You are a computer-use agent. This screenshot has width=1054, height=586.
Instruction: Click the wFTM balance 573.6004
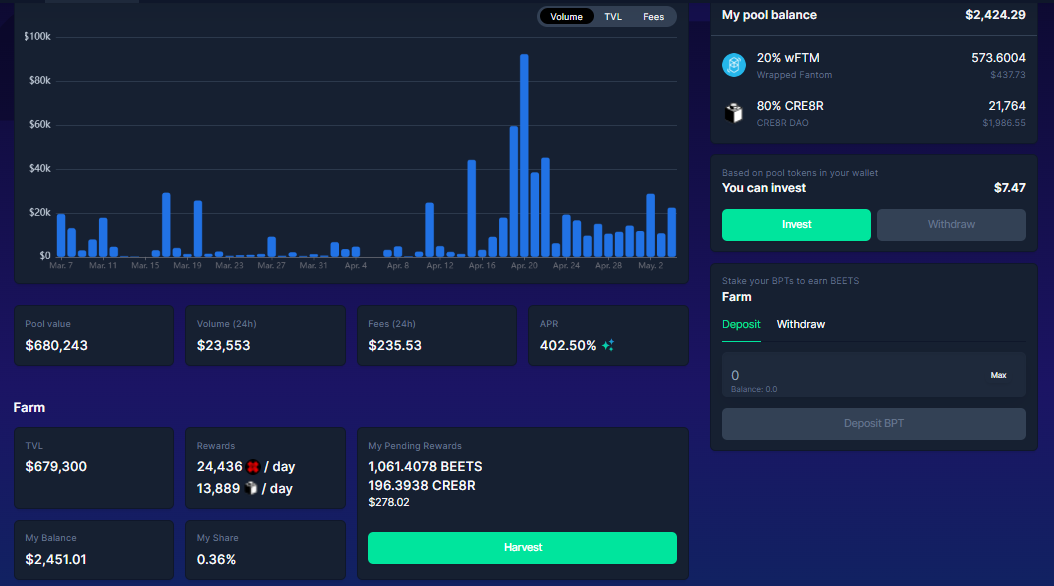tap(998, 58)
